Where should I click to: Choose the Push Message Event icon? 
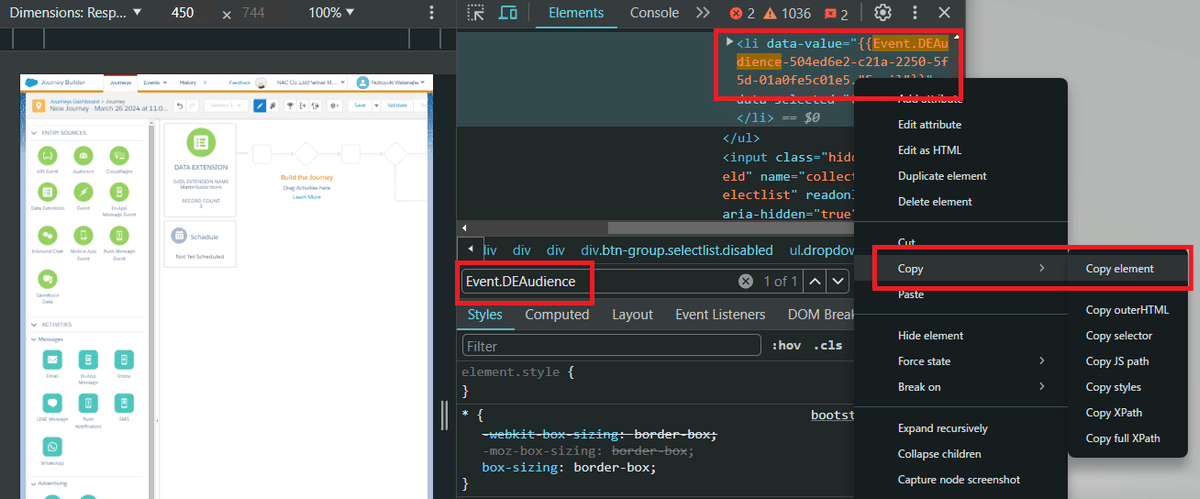click(119, 235)
